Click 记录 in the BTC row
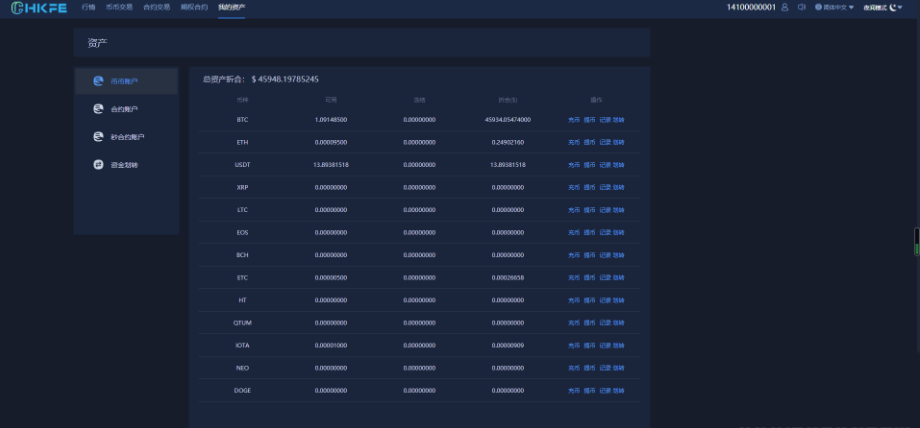920x428 pixels. [x=605, y=120]
